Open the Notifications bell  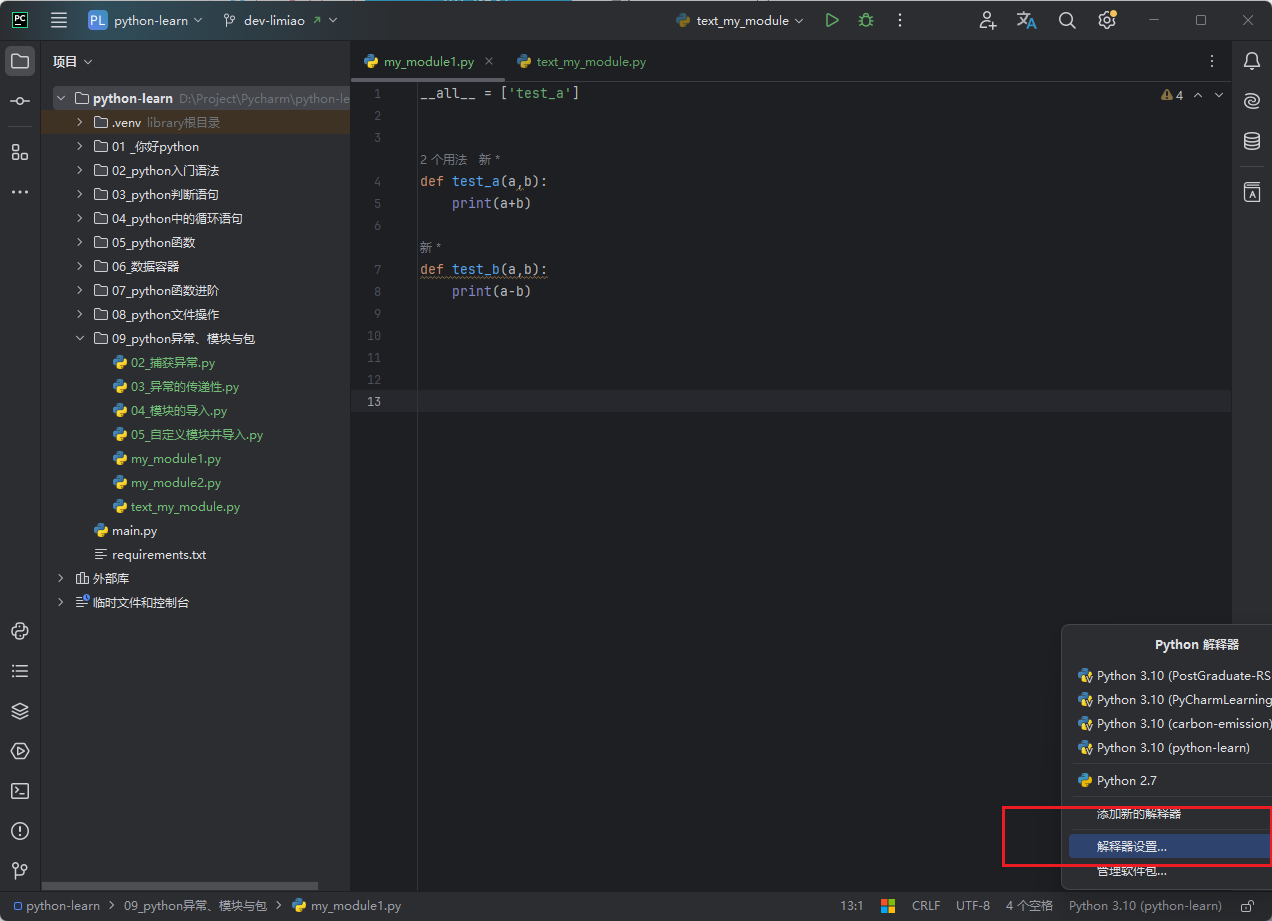(x=1252, y=61)
